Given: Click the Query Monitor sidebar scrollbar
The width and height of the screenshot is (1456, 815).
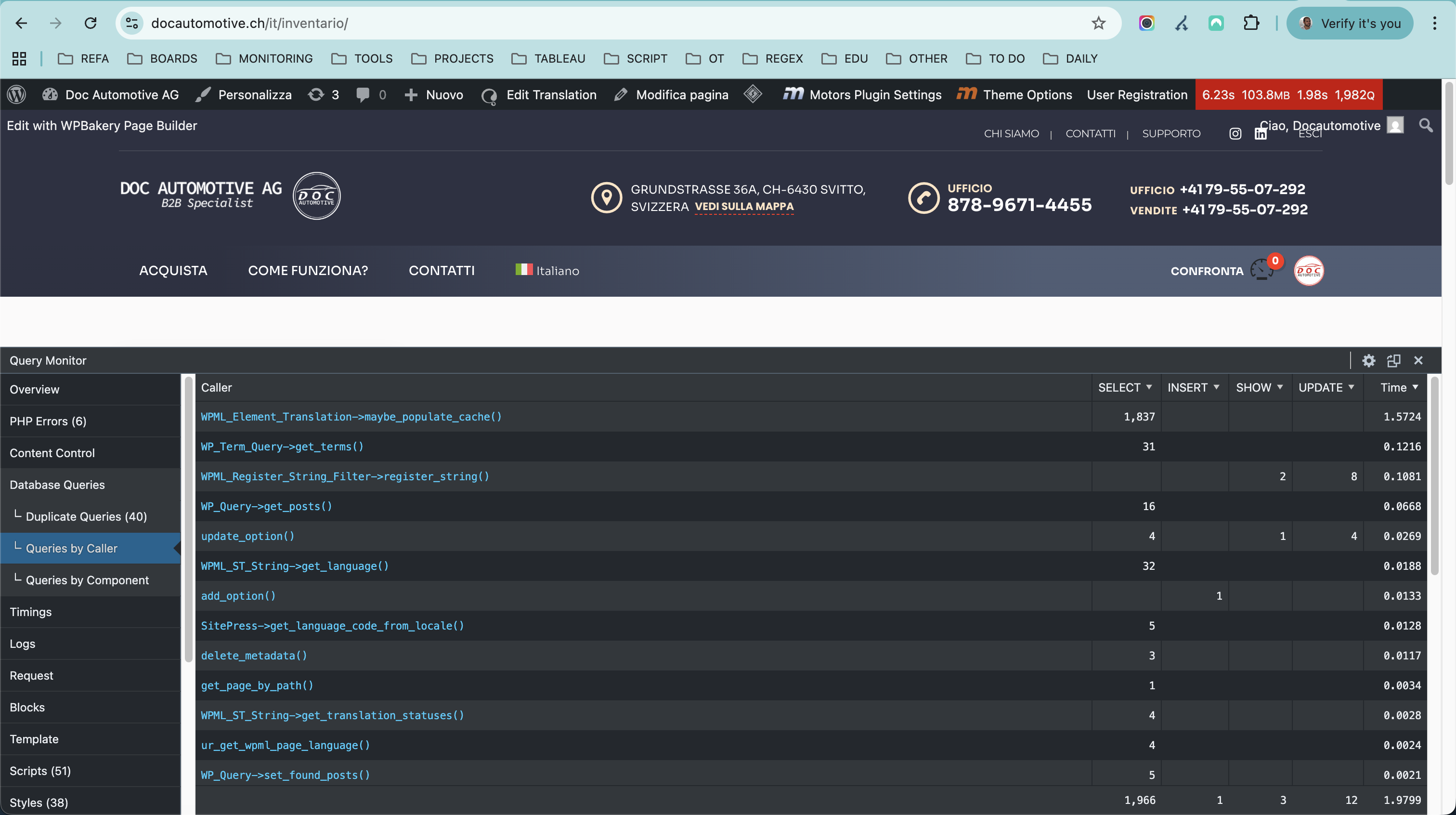Looking at the screenshot, I should 188,518.
